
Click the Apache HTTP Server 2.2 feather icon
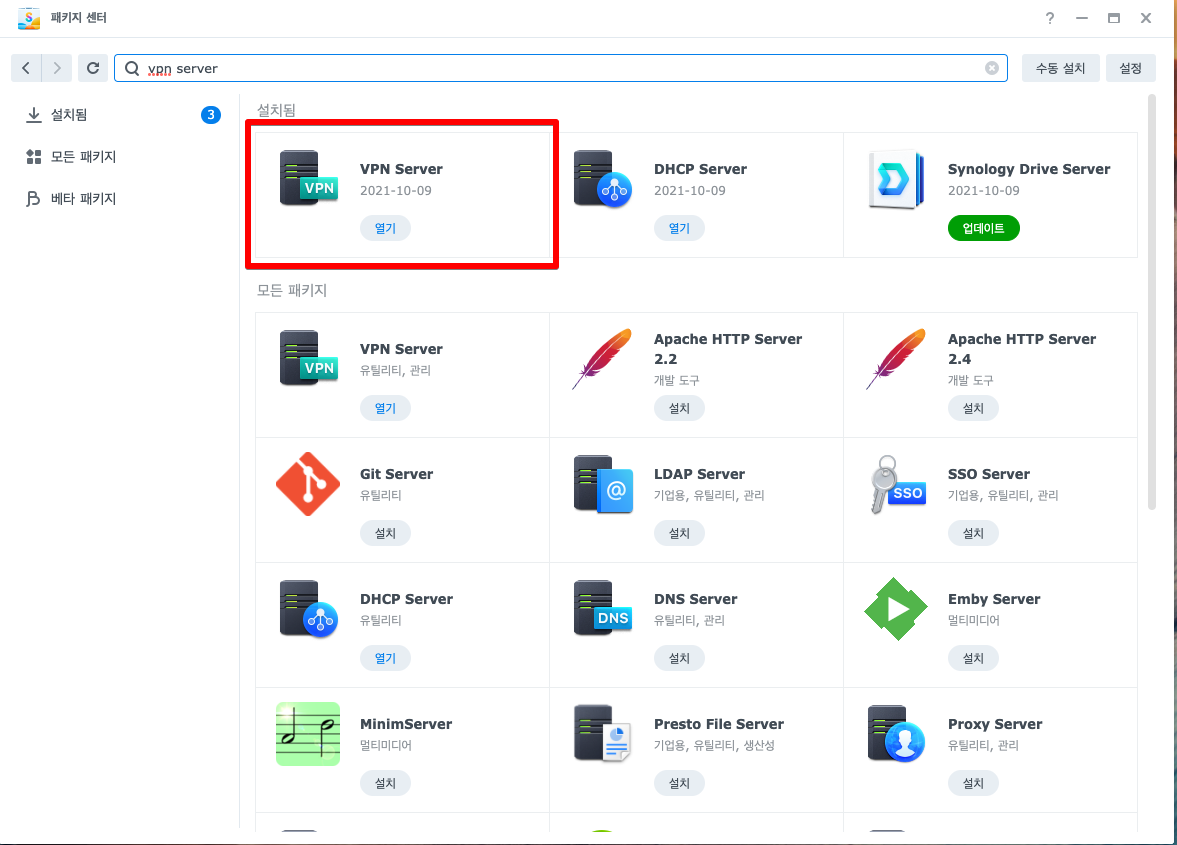pos(603,358)
